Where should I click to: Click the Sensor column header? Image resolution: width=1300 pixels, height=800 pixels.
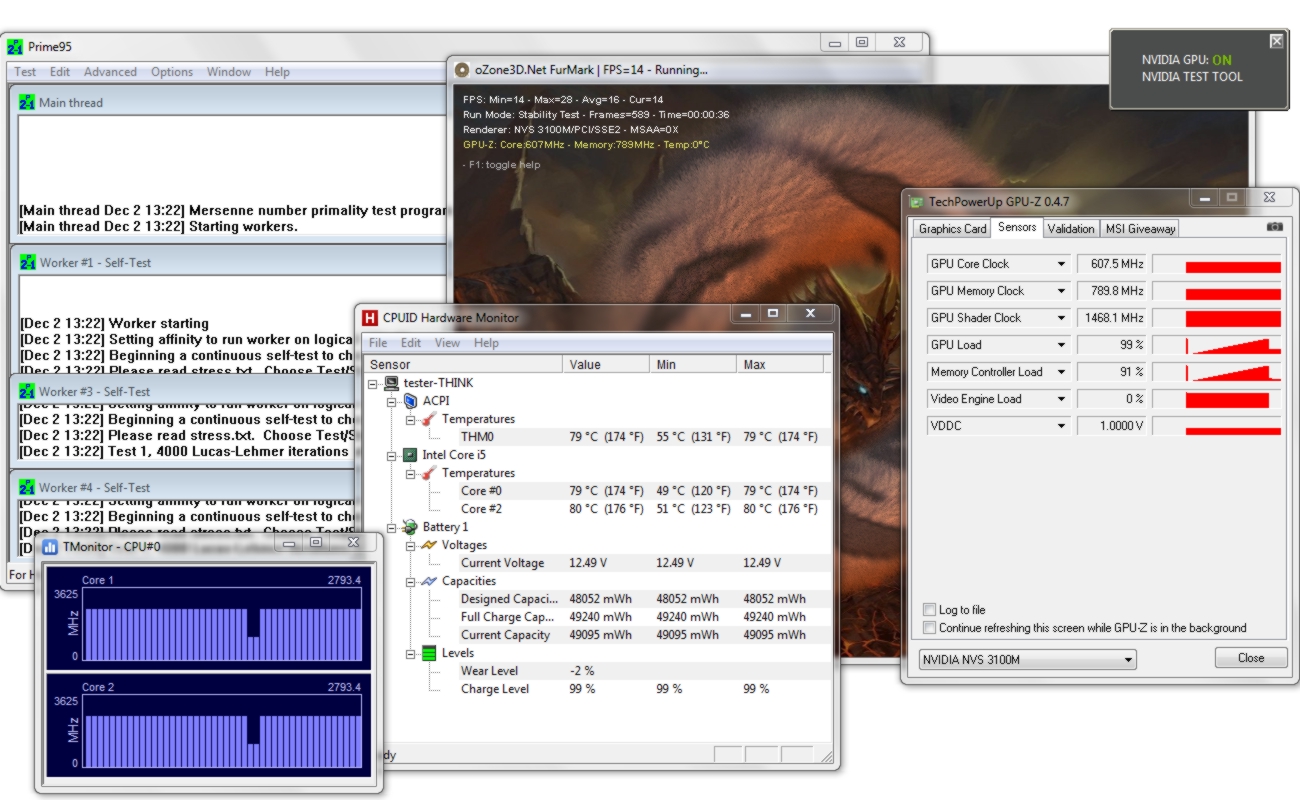(x=463, y=365)
